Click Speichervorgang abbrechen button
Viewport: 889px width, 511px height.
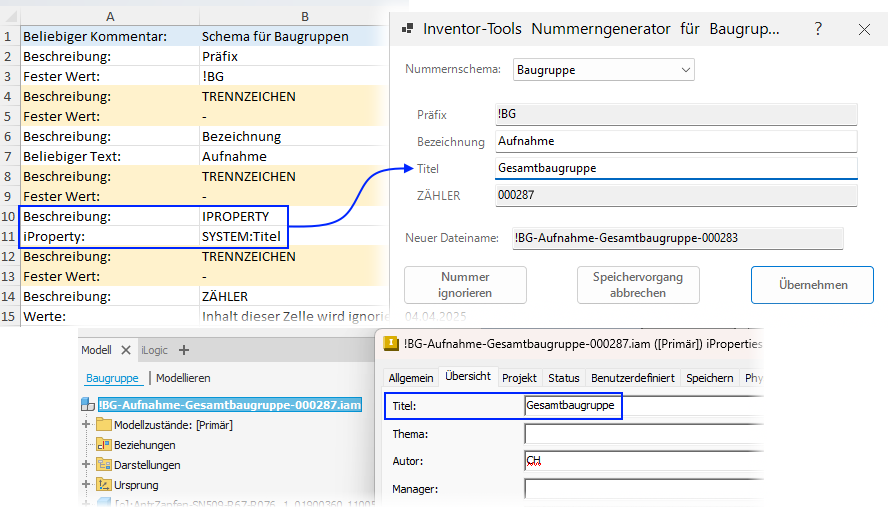[638, 285]
